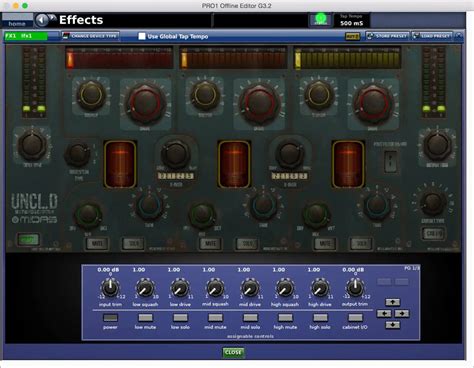Adjust the mid band squash knob
This screenshot has width=474, height=368.
tap(205, 95)
